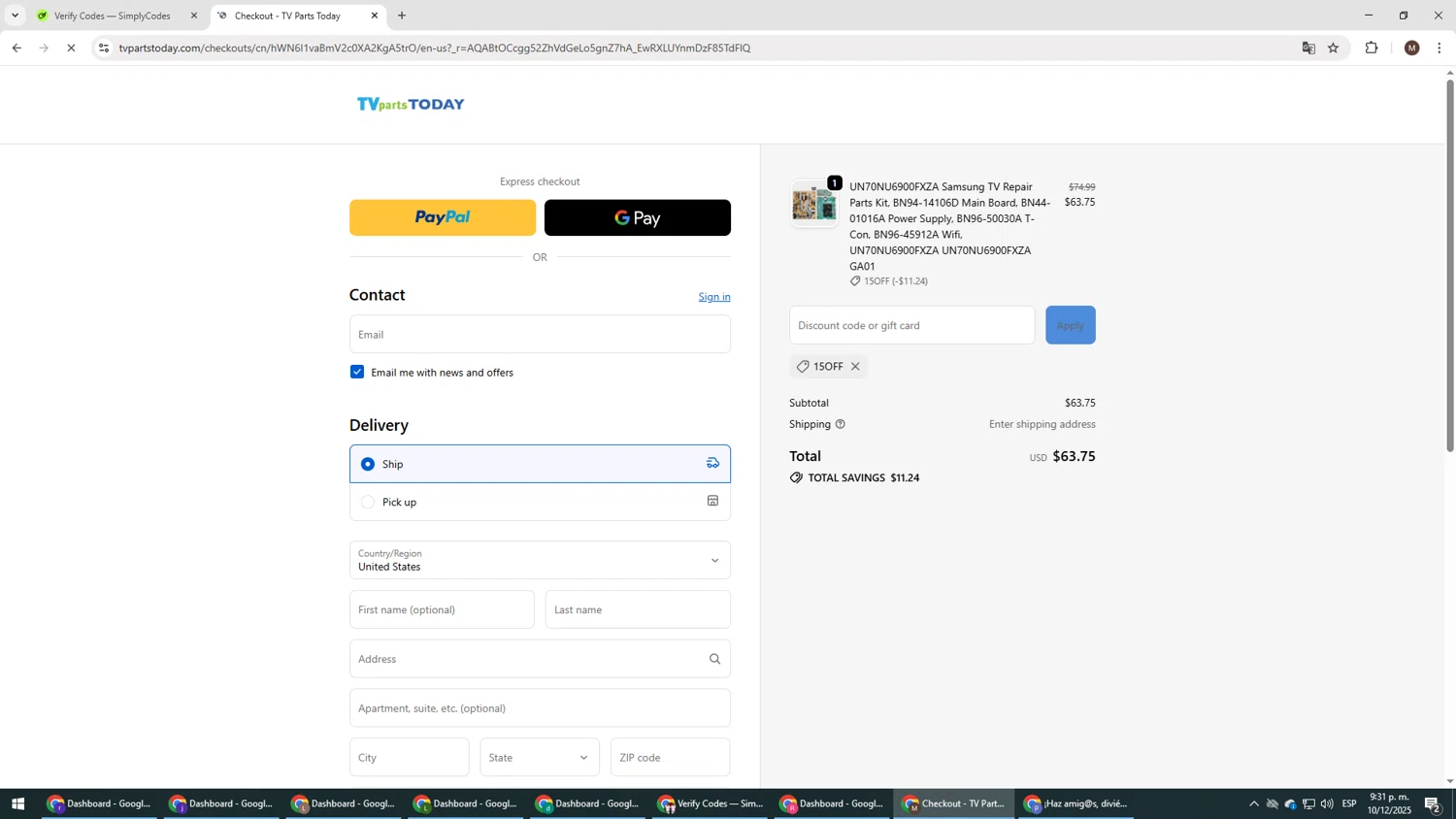View site information icon in address bar

[104, 48]
